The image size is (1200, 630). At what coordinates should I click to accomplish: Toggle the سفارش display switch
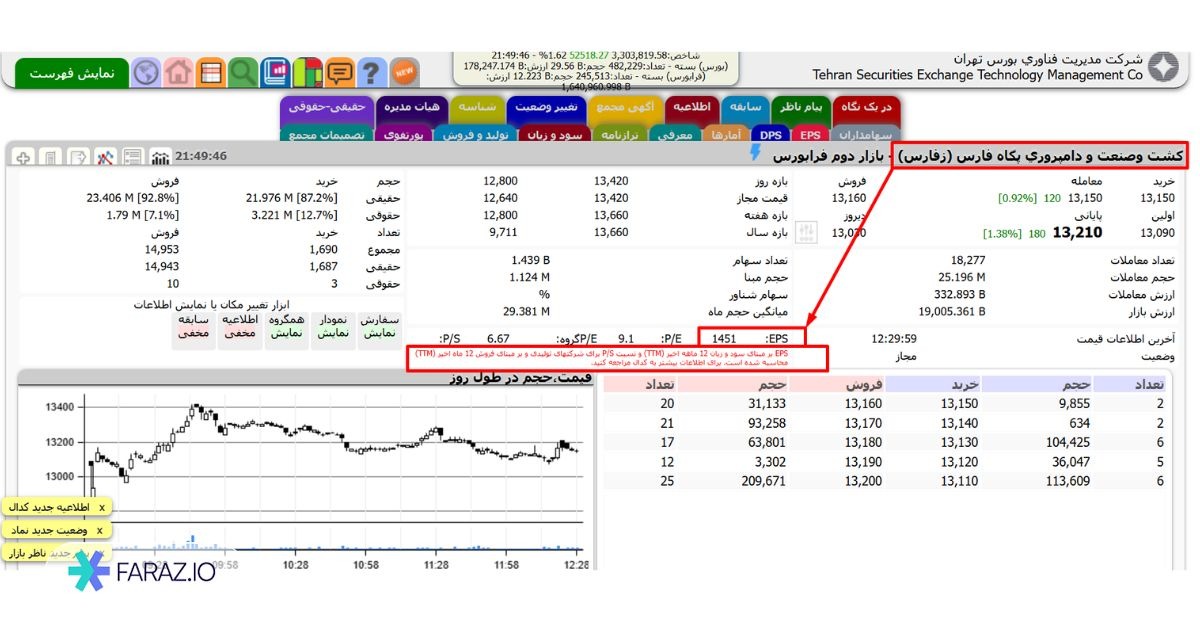pos(379,327)
